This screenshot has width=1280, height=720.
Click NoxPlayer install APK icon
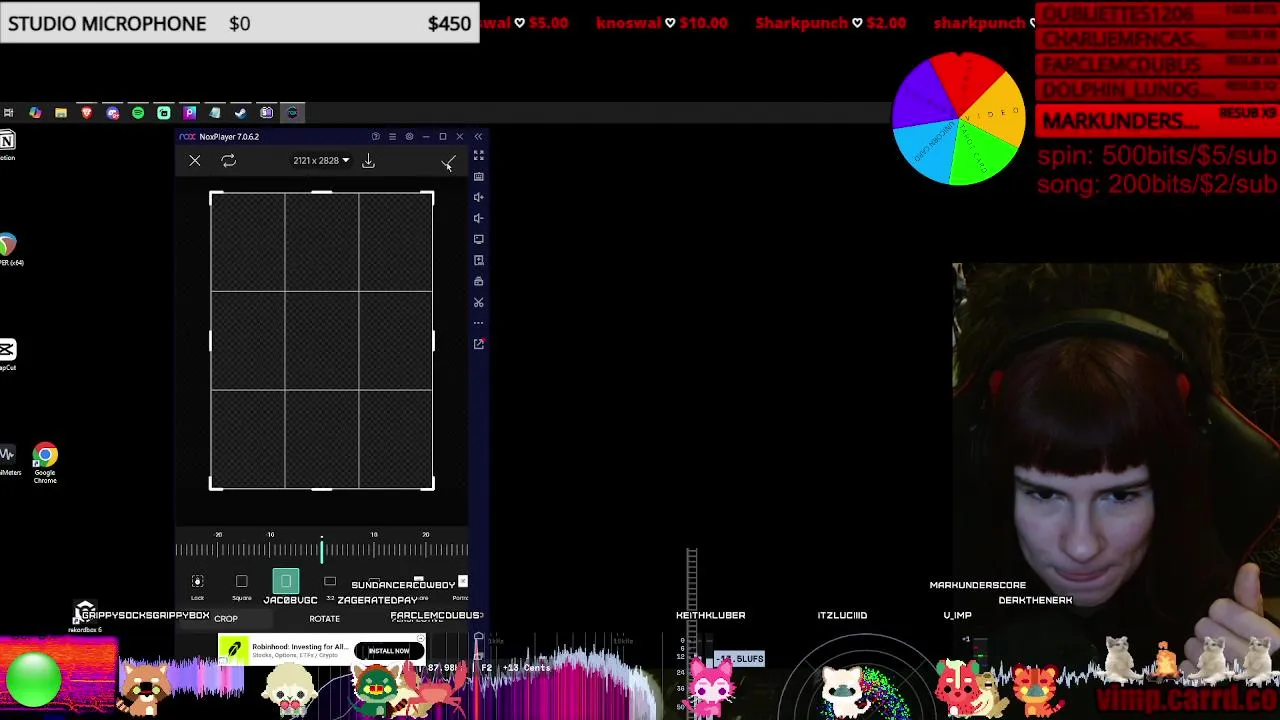(478, 260)
